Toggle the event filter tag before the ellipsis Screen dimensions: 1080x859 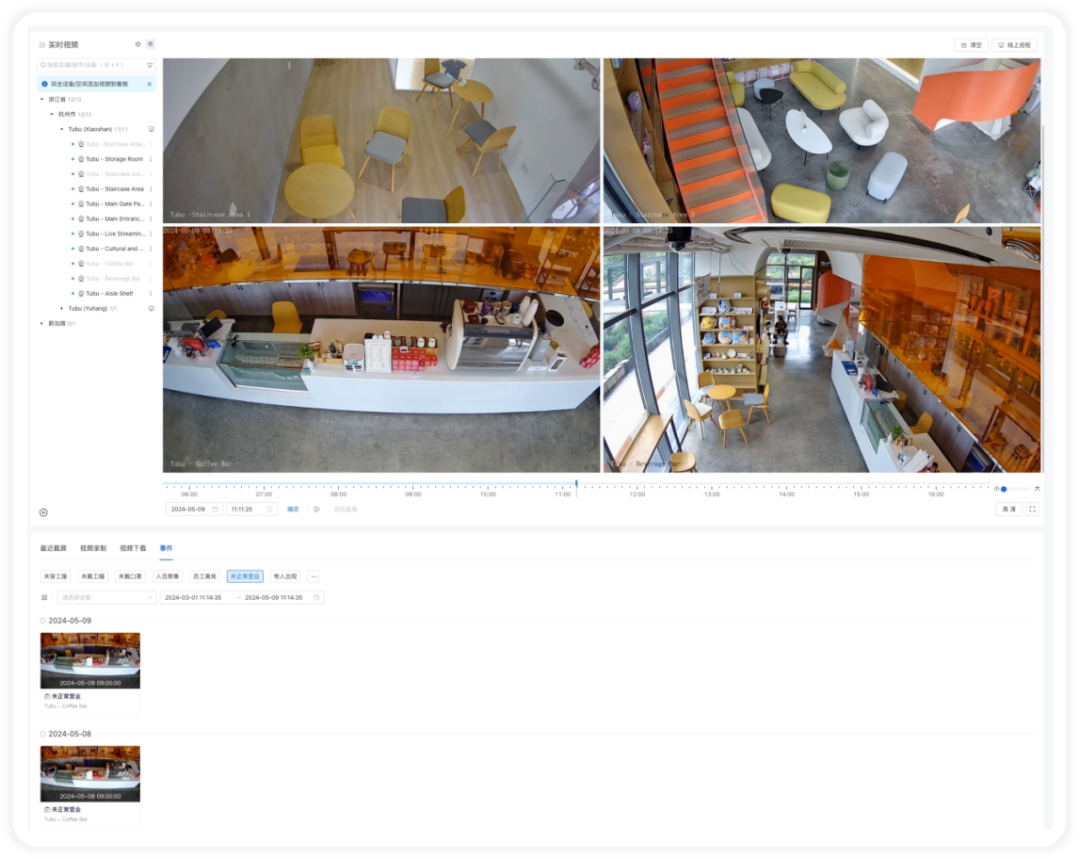click(x=285, y=576)
